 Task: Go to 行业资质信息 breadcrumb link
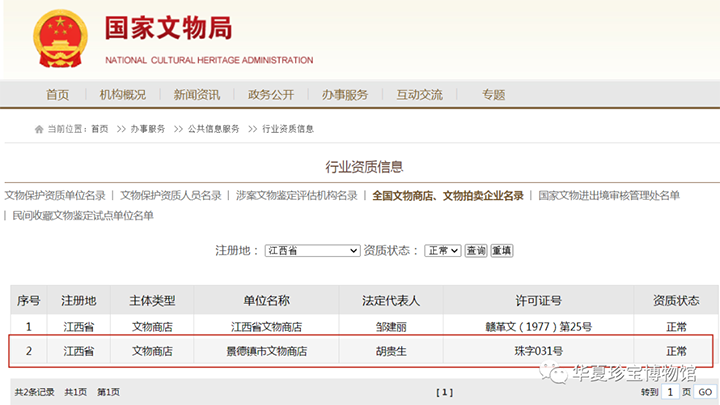288,129
